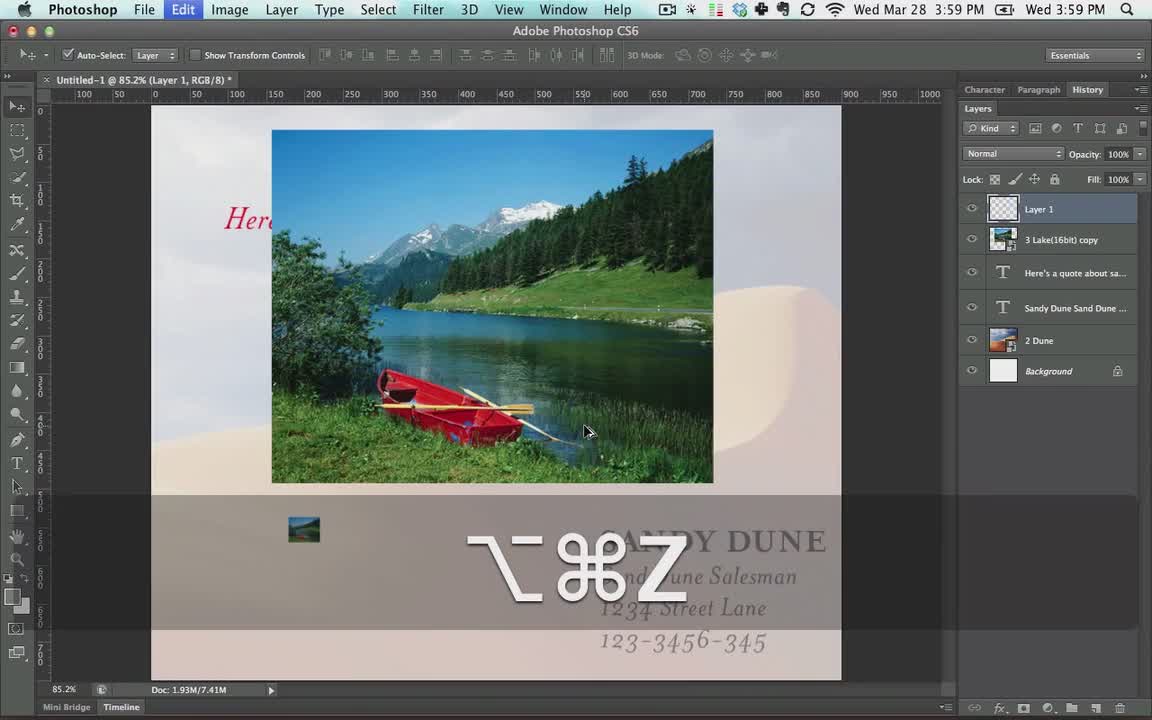Select the Rectangular Marquee tool
The image size is (1152, 720).
point(17,130)
